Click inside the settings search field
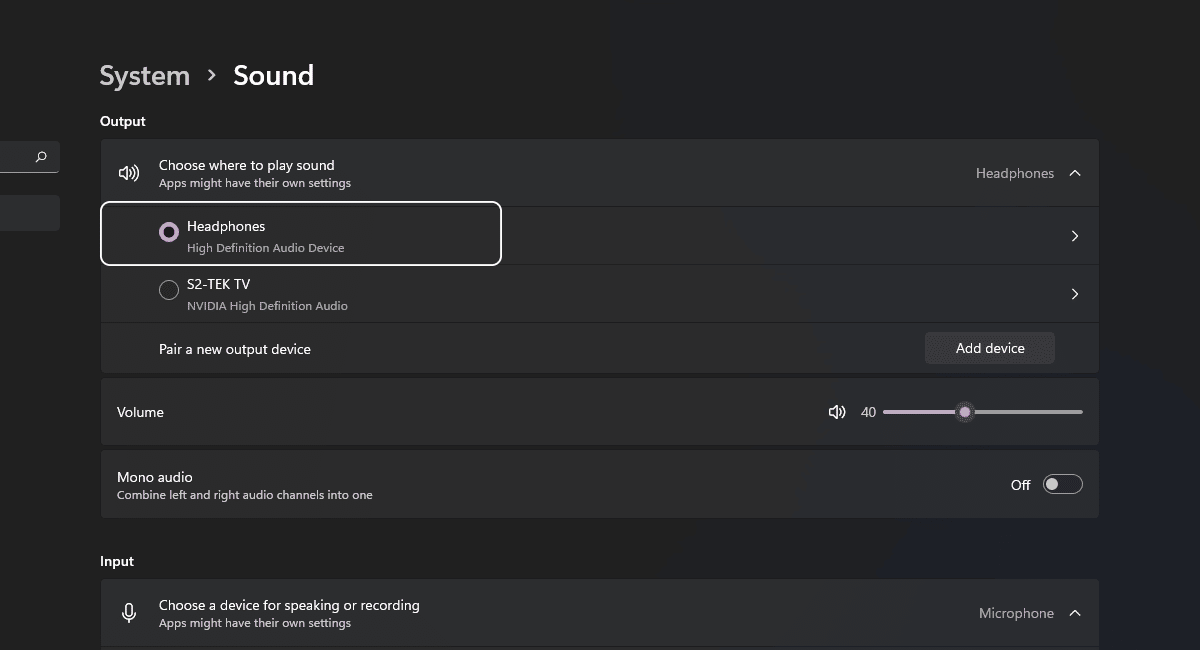The width and height of the screenshot is (1200, 650). tap(15, 157)
